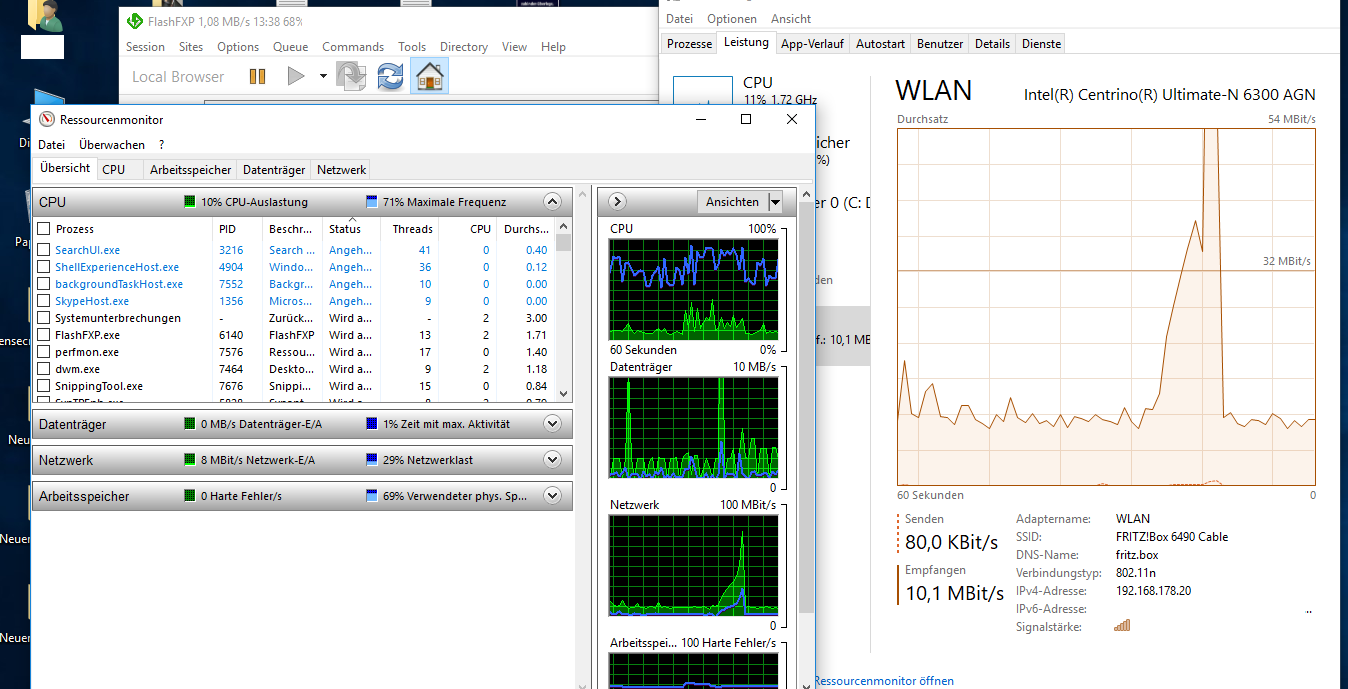Switch to the Netzwerk tab

click(x=342, y=169)
